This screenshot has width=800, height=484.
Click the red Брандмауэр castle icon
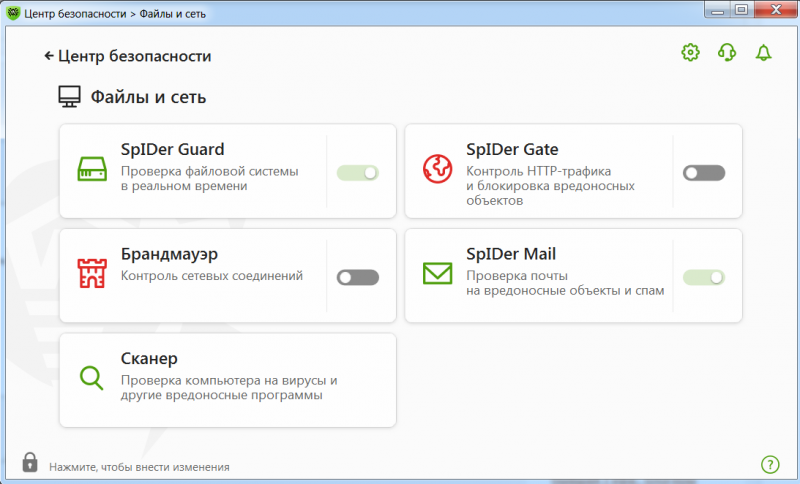point(92,273)
